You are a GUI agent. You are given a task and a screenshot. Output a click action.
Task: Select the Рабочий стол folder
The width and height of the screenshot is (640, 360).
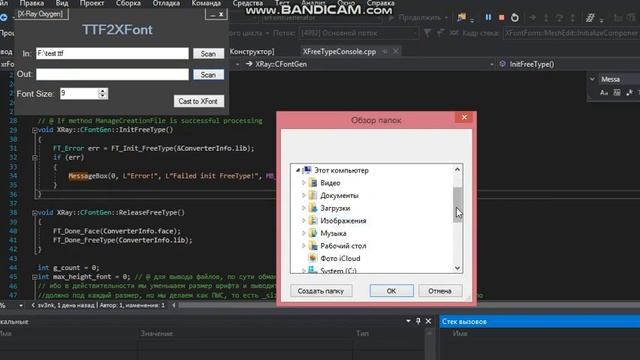coord(343,246)
